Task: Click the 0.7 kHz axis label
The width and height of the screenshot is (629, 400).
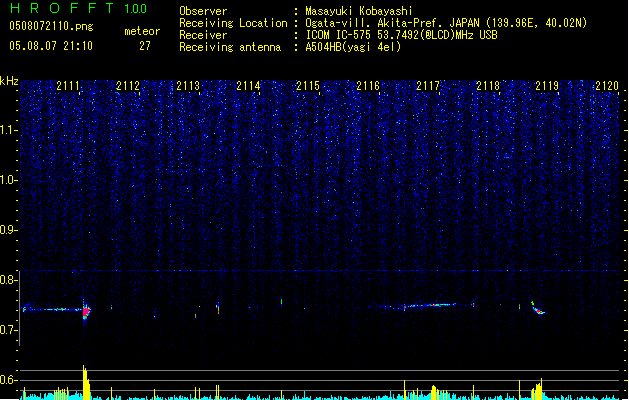Action: (9, 330)
